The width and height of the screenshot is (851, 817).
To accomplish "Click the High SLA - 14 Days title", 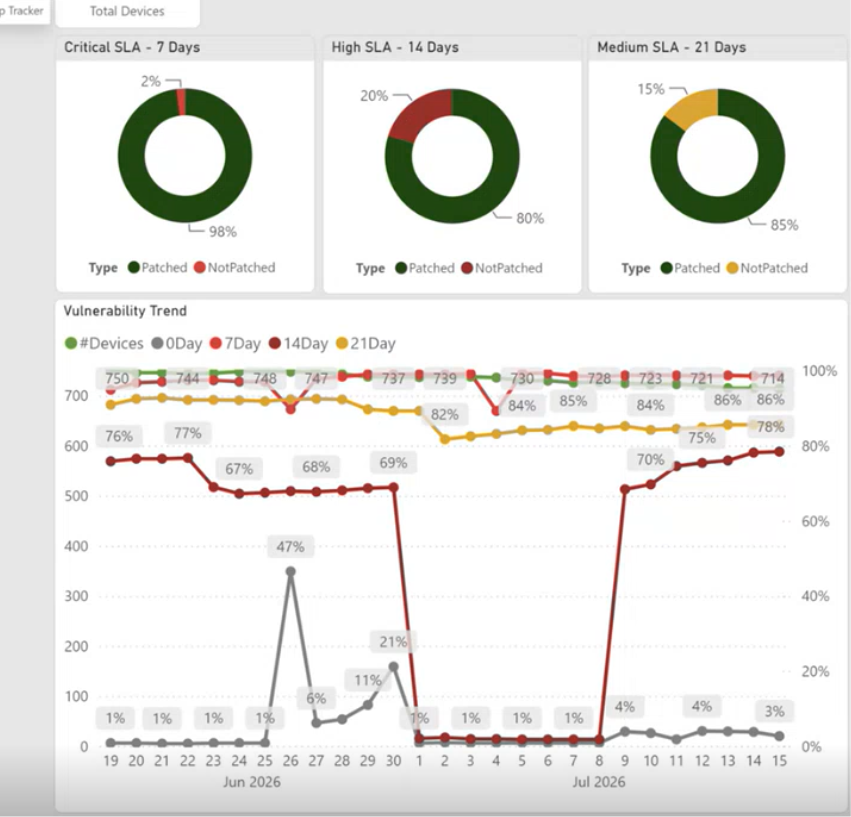I will point(395,47).
